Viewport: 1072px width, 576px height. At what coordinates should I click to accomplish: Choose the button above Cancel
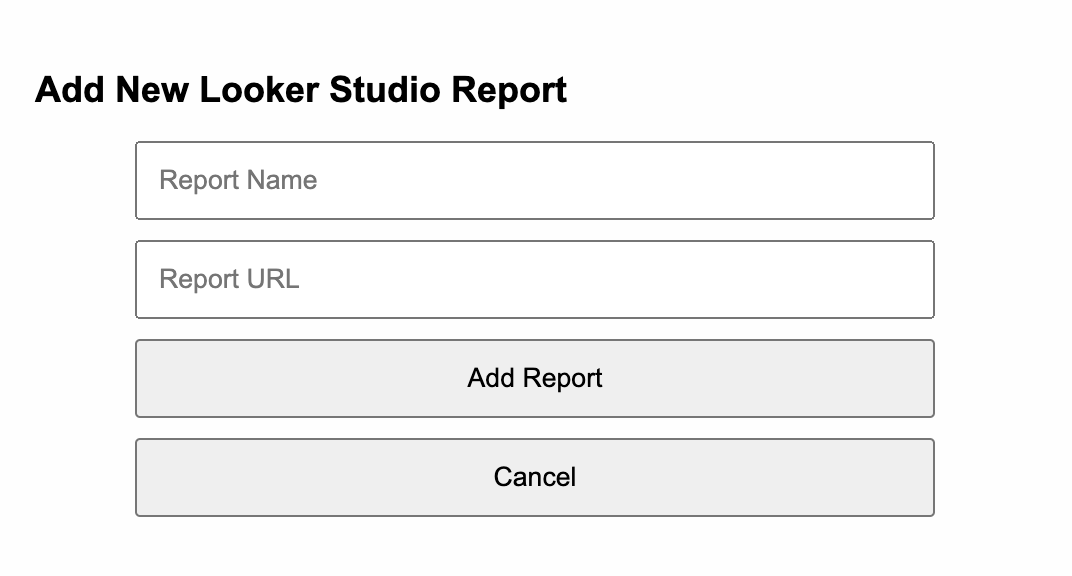535,379
